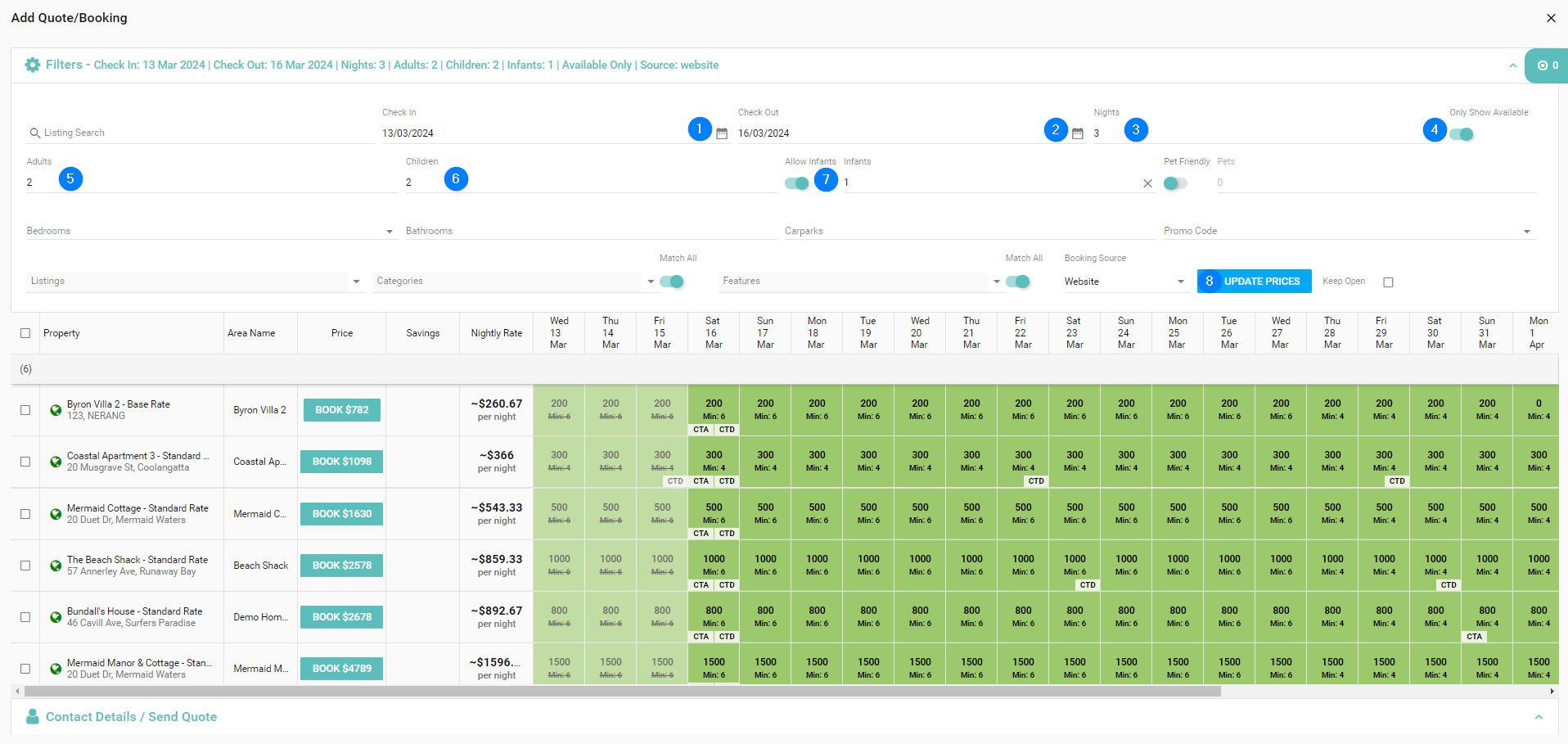Open the Check In calendar picker
Screen dimensions: 1568x744
pos(722,133)
